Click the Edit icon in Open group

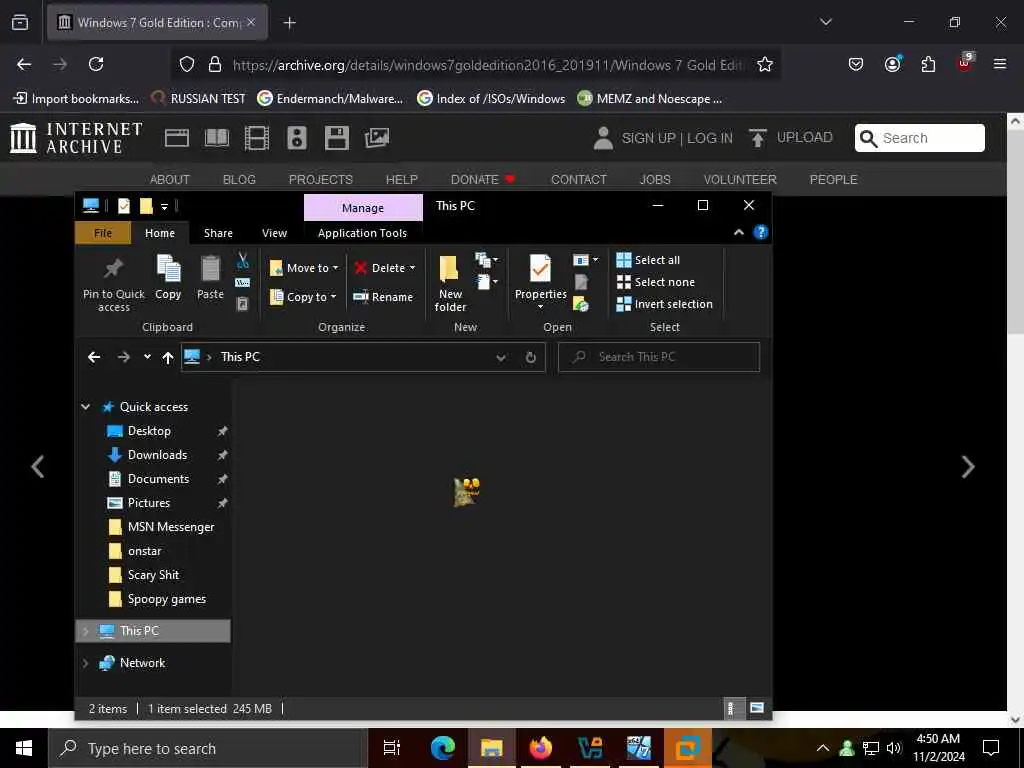point(581,282)
